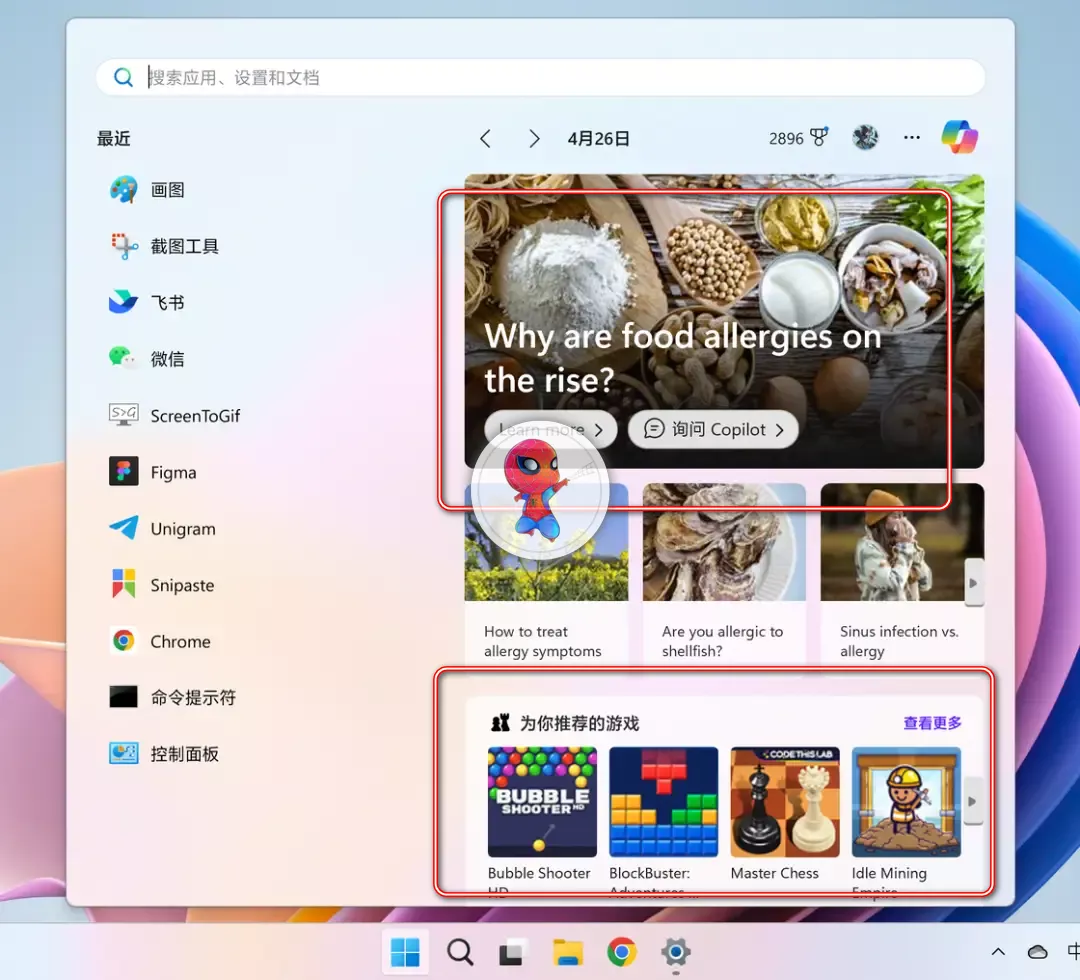The height and width of the screenshot is (980, 1080).
Task: Click the 询问 Copilot button
Action: click(x=713, y=429)
